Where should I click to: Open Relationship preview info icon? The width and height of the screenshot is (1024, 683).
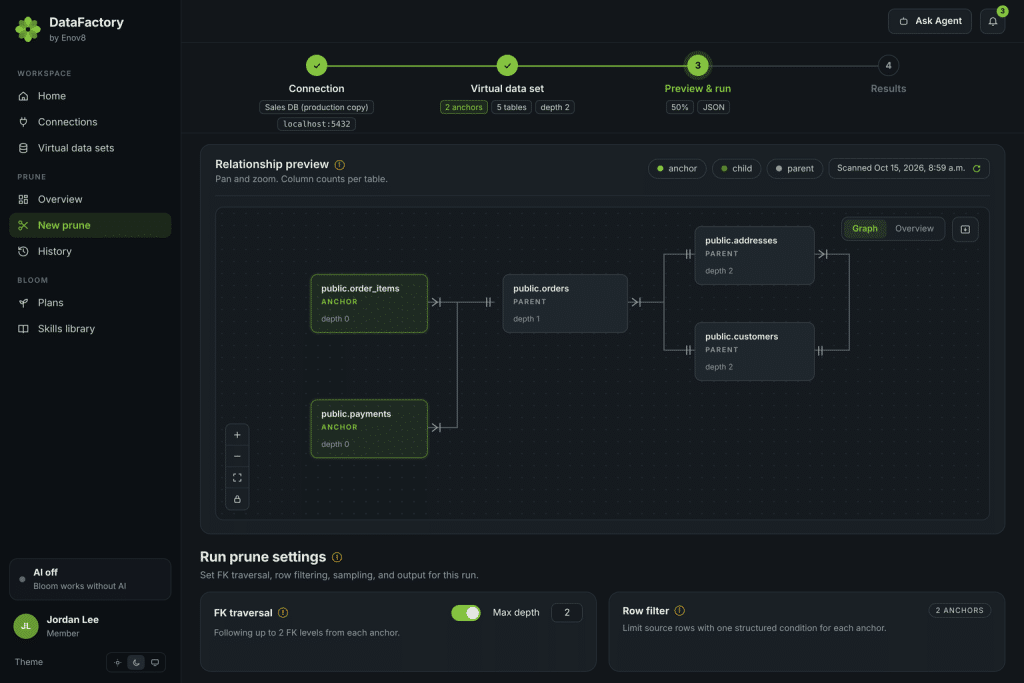[340, 165]
